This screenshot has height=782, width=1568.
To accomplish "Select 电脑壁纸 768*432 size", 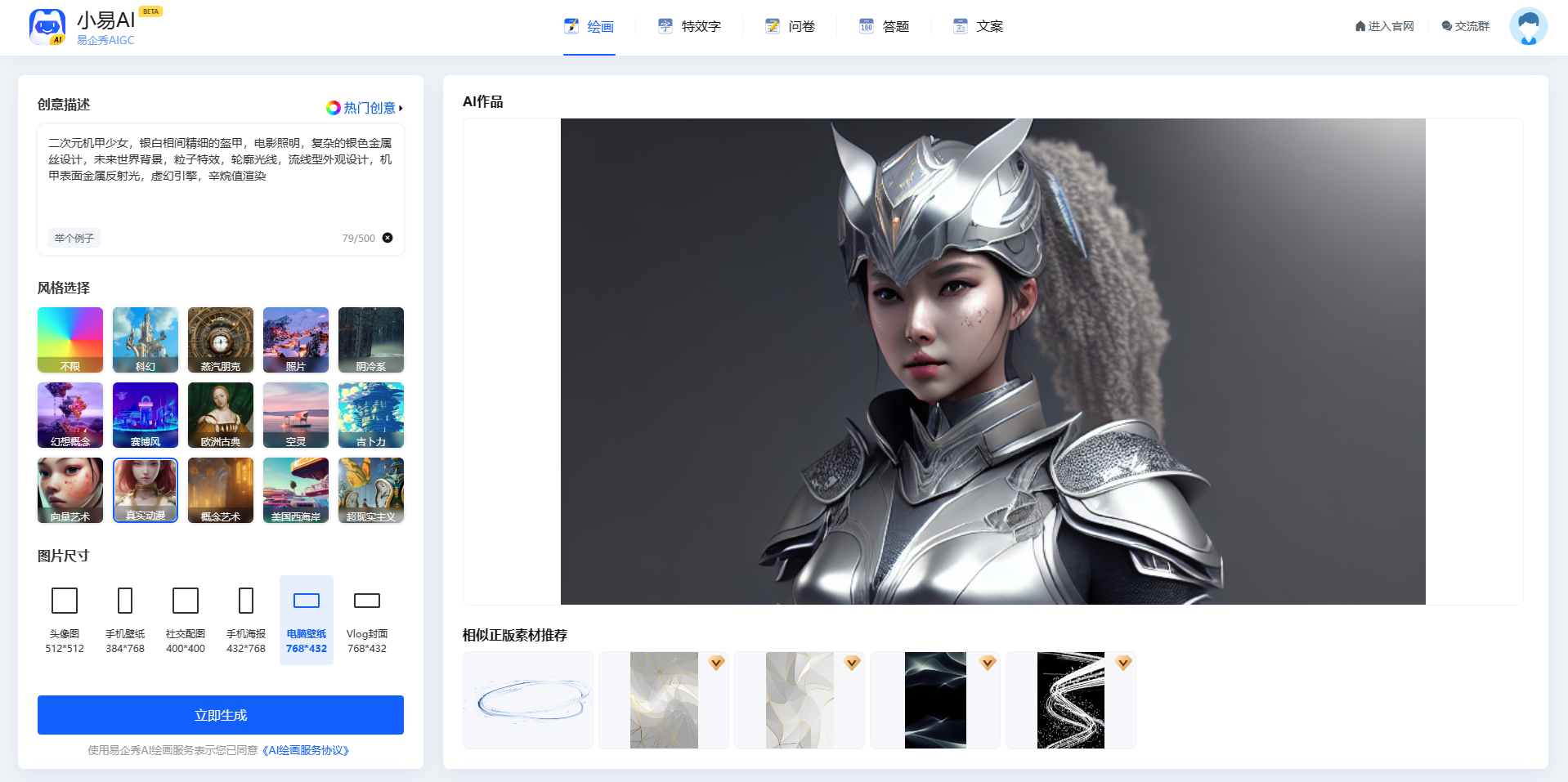I will point(307,620).
